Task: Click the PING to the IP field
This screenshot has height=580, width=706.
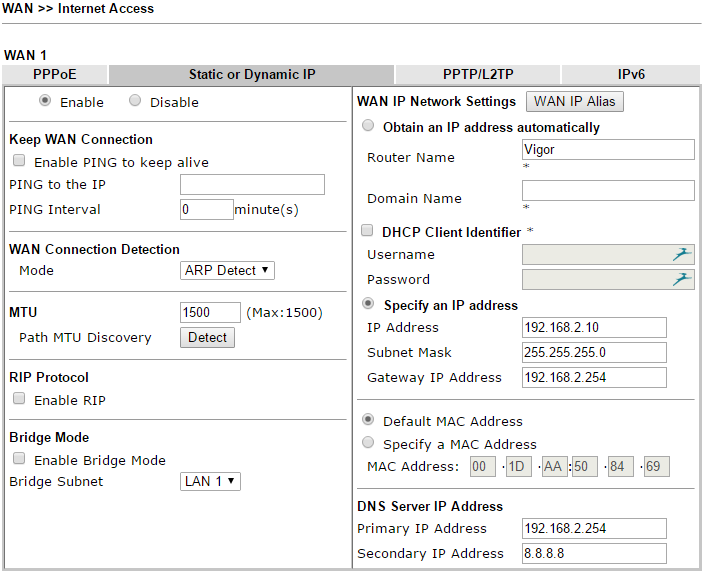Action: 252,185
